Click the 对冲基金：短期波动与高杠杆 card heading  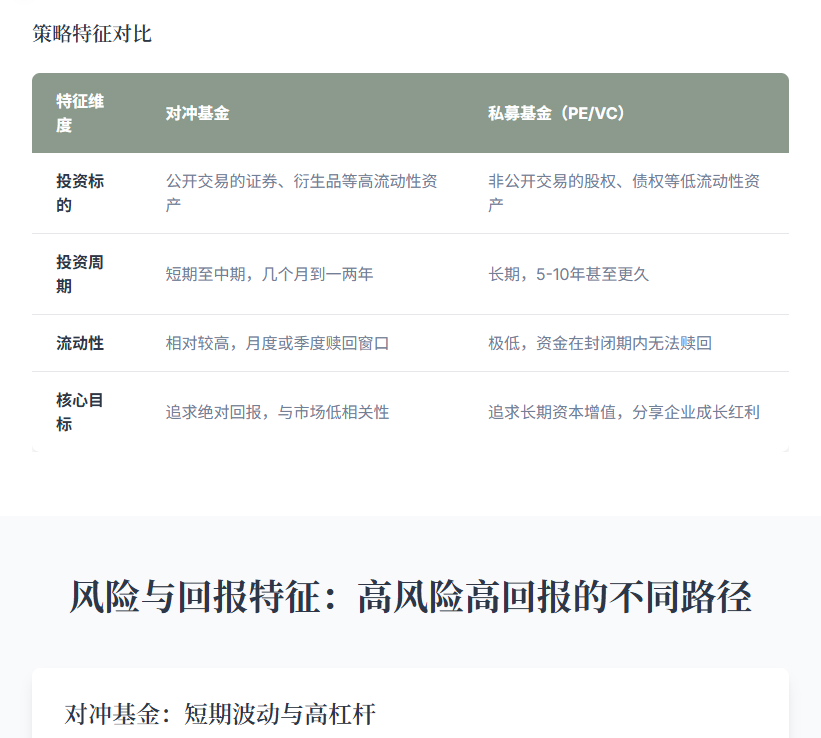pyautogui.click(x=220, y=714)
